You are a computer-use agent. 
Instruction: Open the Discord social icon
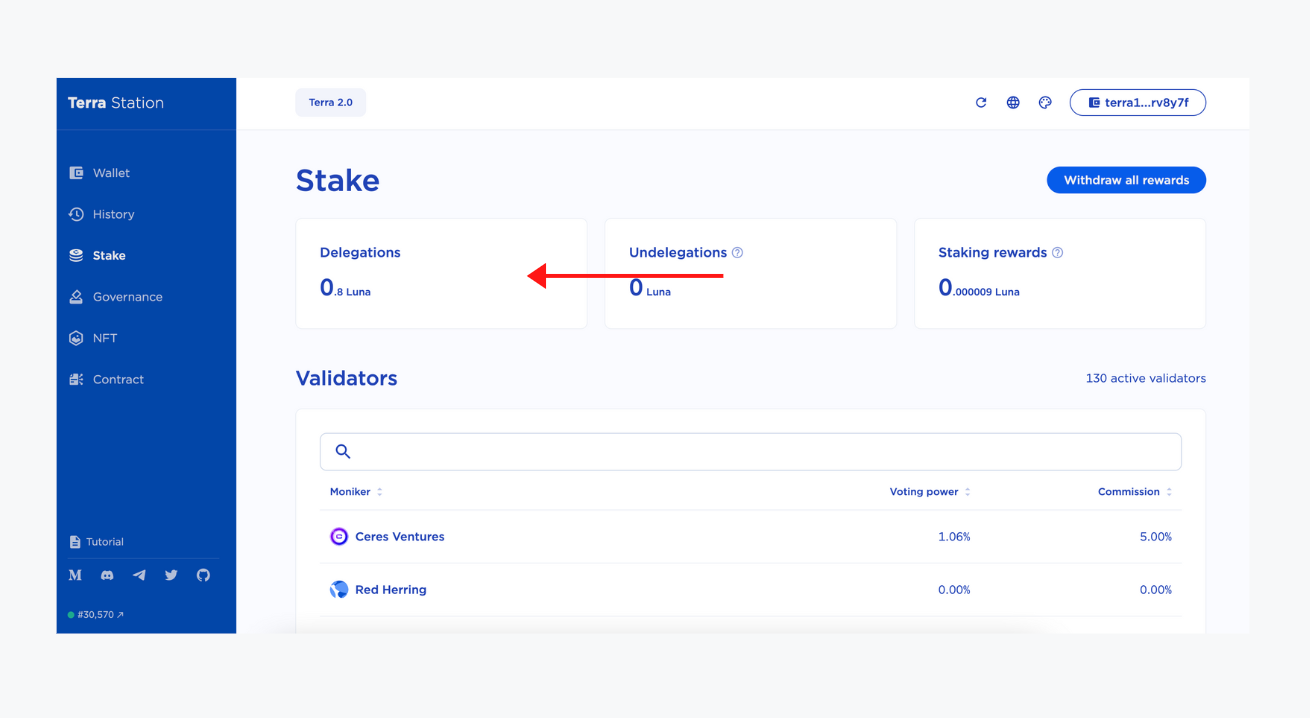tap(107, 575)
